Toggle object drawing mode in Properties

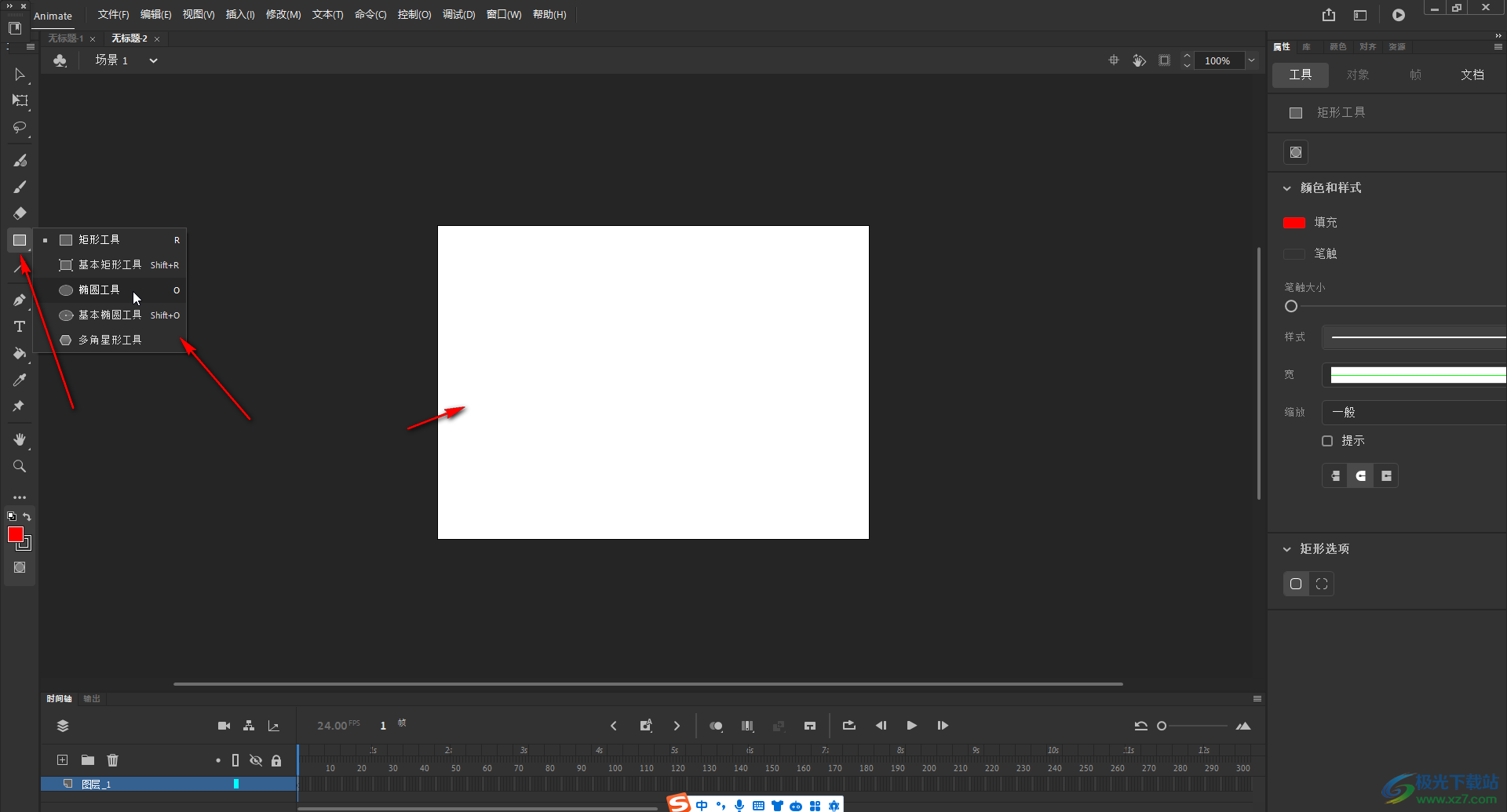pos(1296,152)
